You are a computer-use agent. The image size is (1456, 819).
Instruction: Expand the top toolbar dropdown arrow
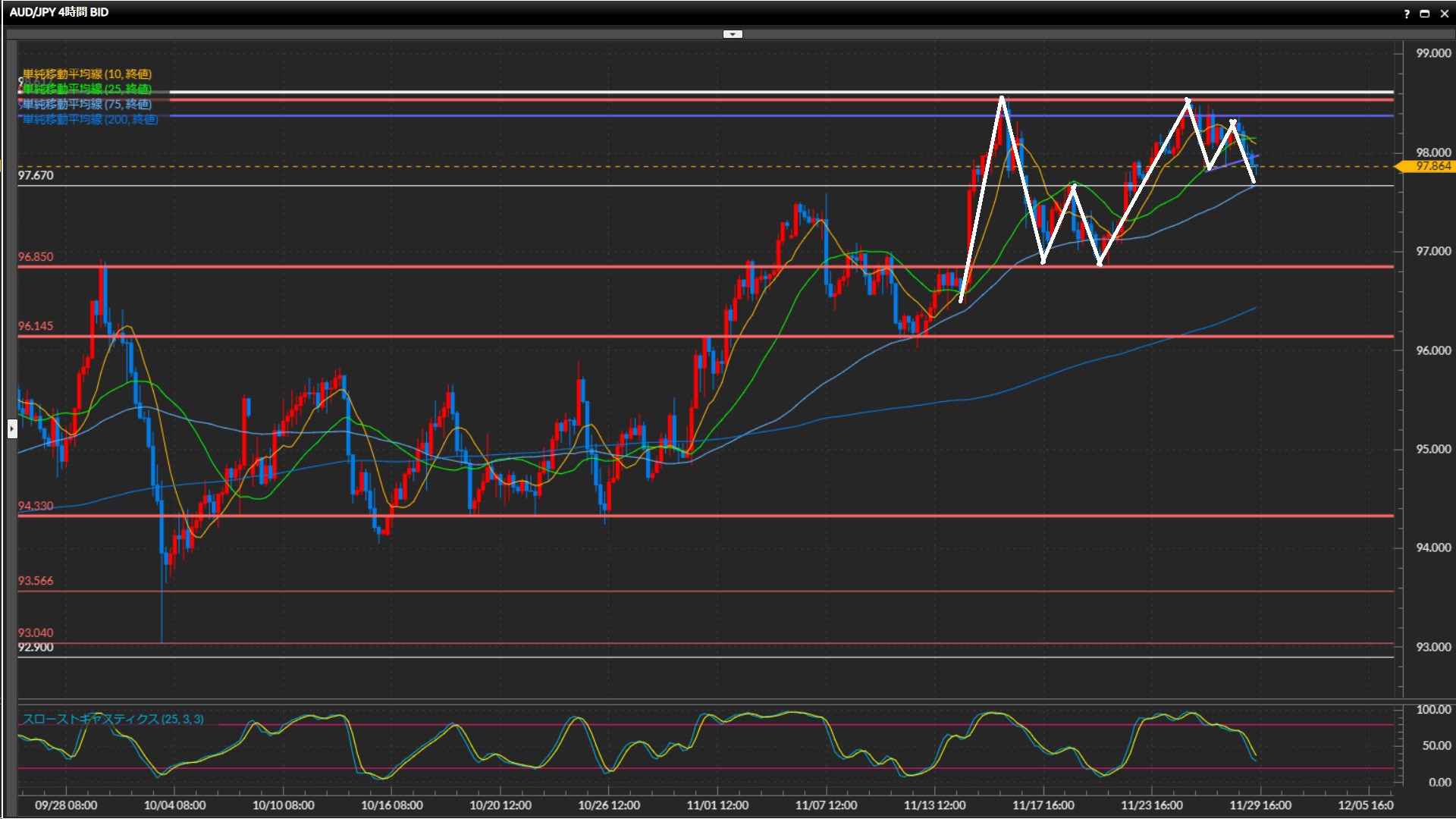click(733, 34)
